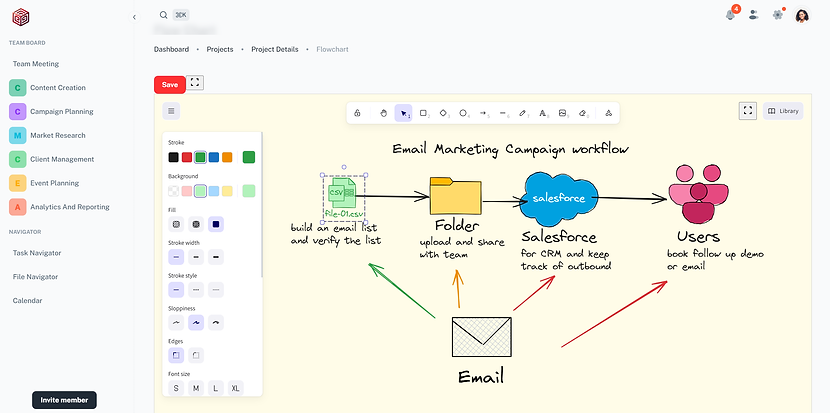Image resolution: width=830 pixels, height=413 pixels.
Task: Toggle the canvas lock tool icon
Action: pos(357,113)
